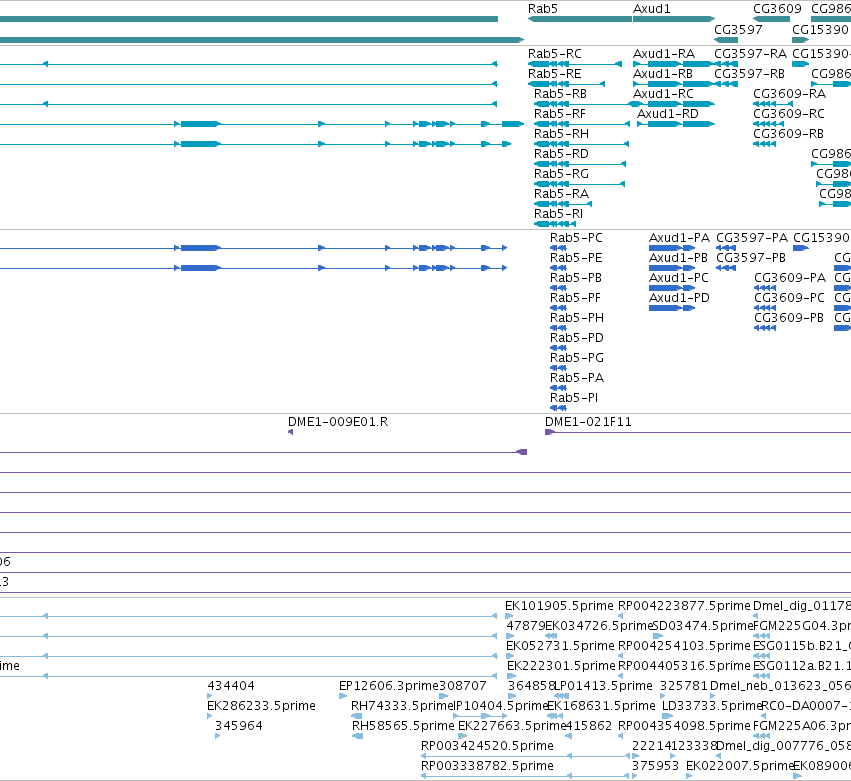Open transcript Rab5-RD
Screen dimensions: 851x781
click(561, 154)
